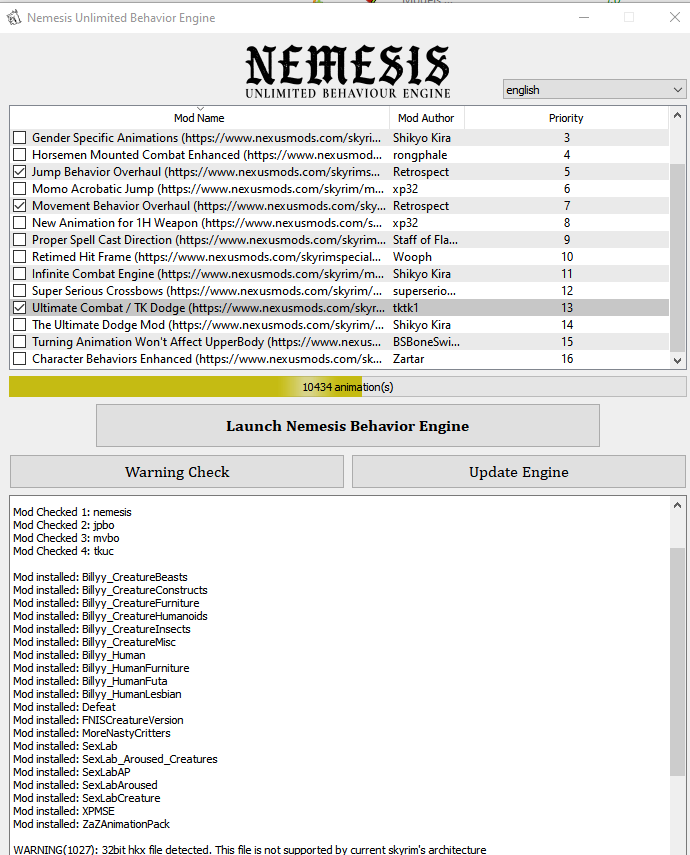
Task: Click log line 'Mod installed: FNISCreatureVersion'
Action: coord(98,720)
